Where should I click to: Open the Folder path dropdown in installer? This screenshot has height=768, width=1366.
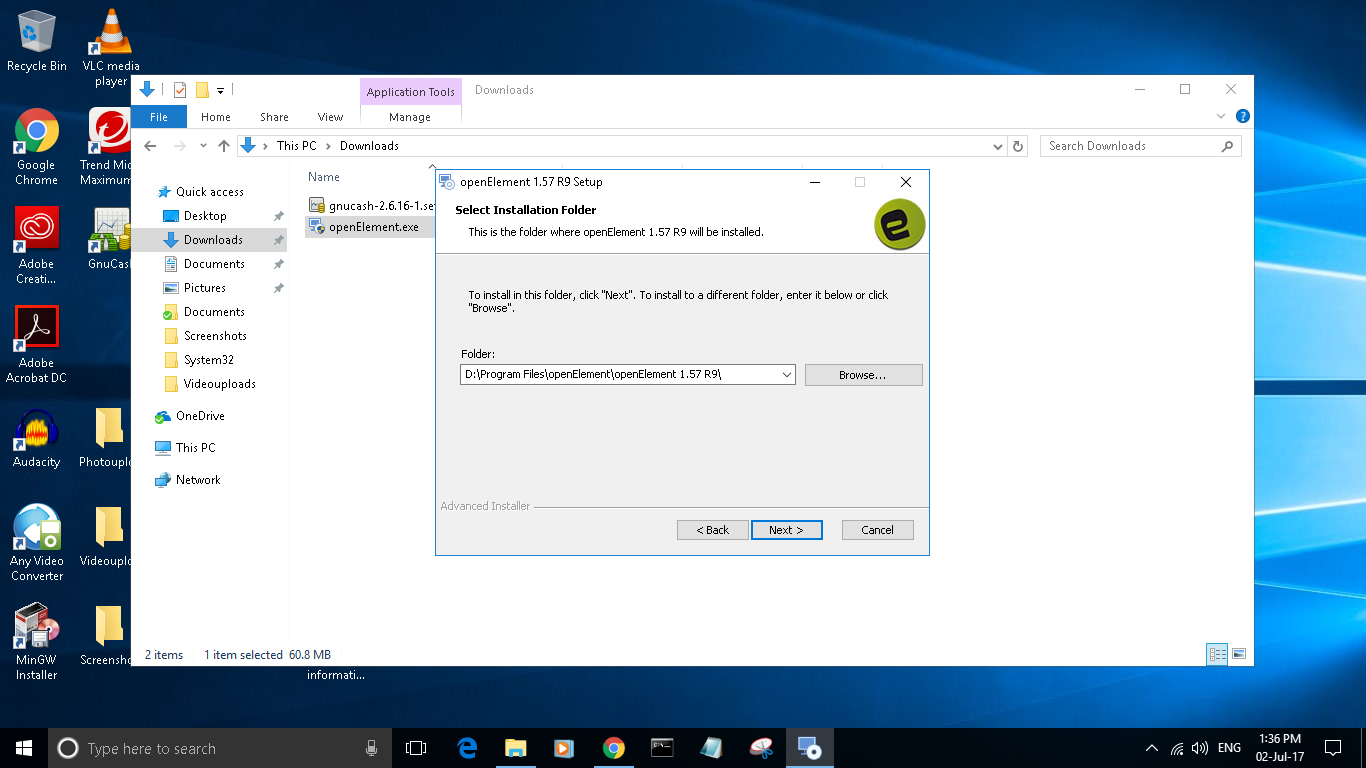[786, 375]
